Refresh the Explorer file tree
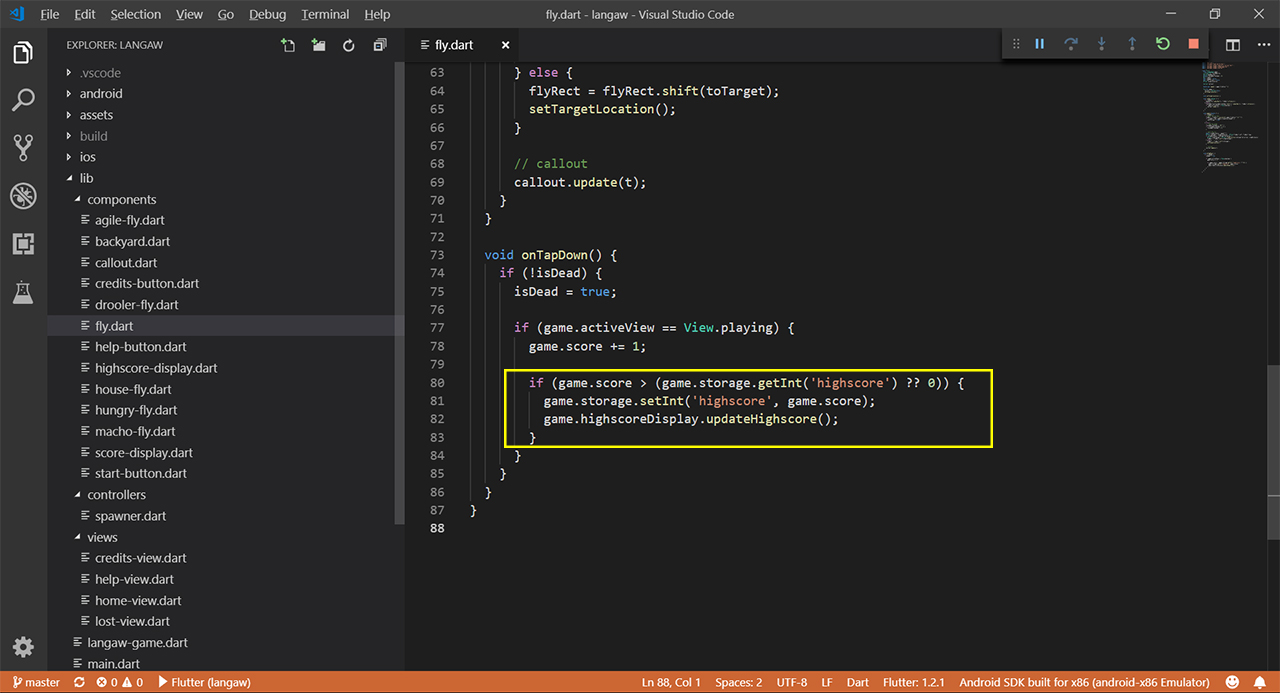1280x693 pixels. click(349, 45)
